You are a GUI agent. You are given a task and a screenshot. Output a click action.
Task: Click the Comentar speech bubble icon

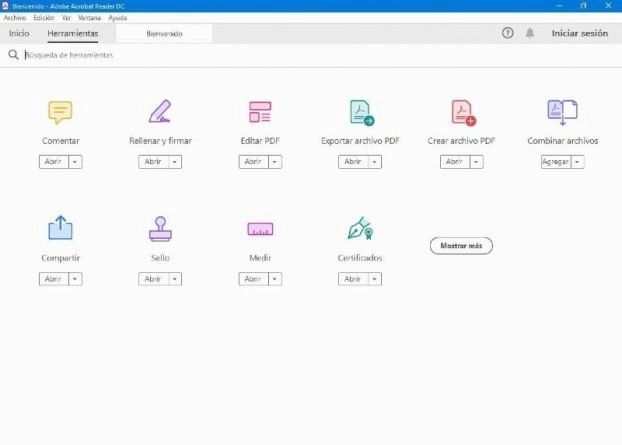[x=60, y=112]
